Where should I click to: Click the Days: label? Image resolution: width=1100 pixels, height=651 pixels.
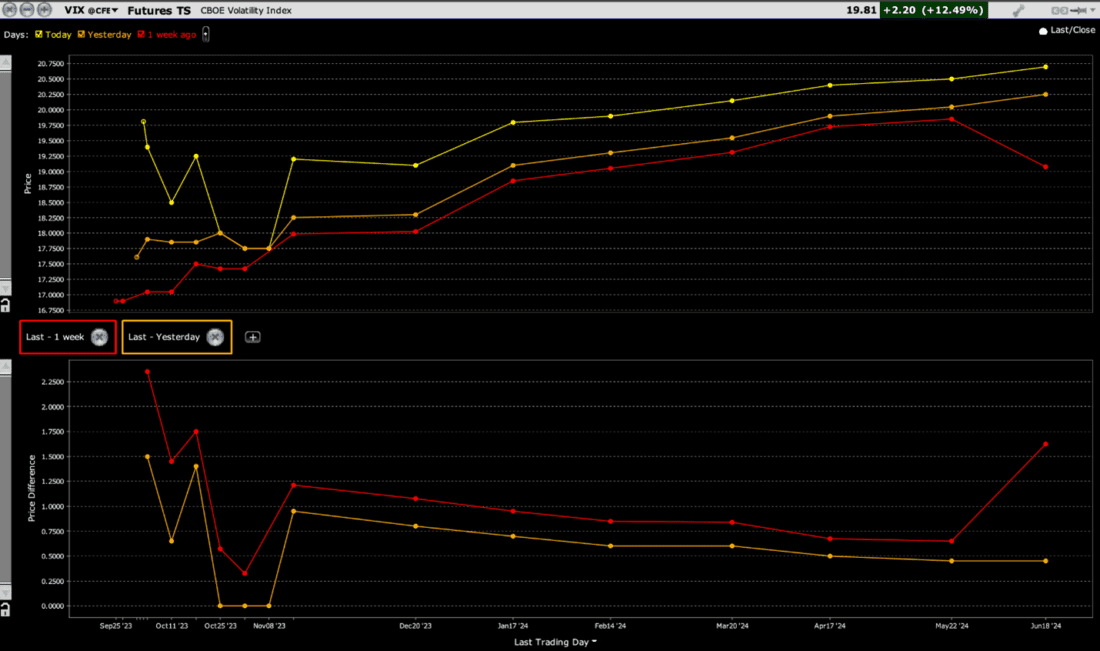16,34
